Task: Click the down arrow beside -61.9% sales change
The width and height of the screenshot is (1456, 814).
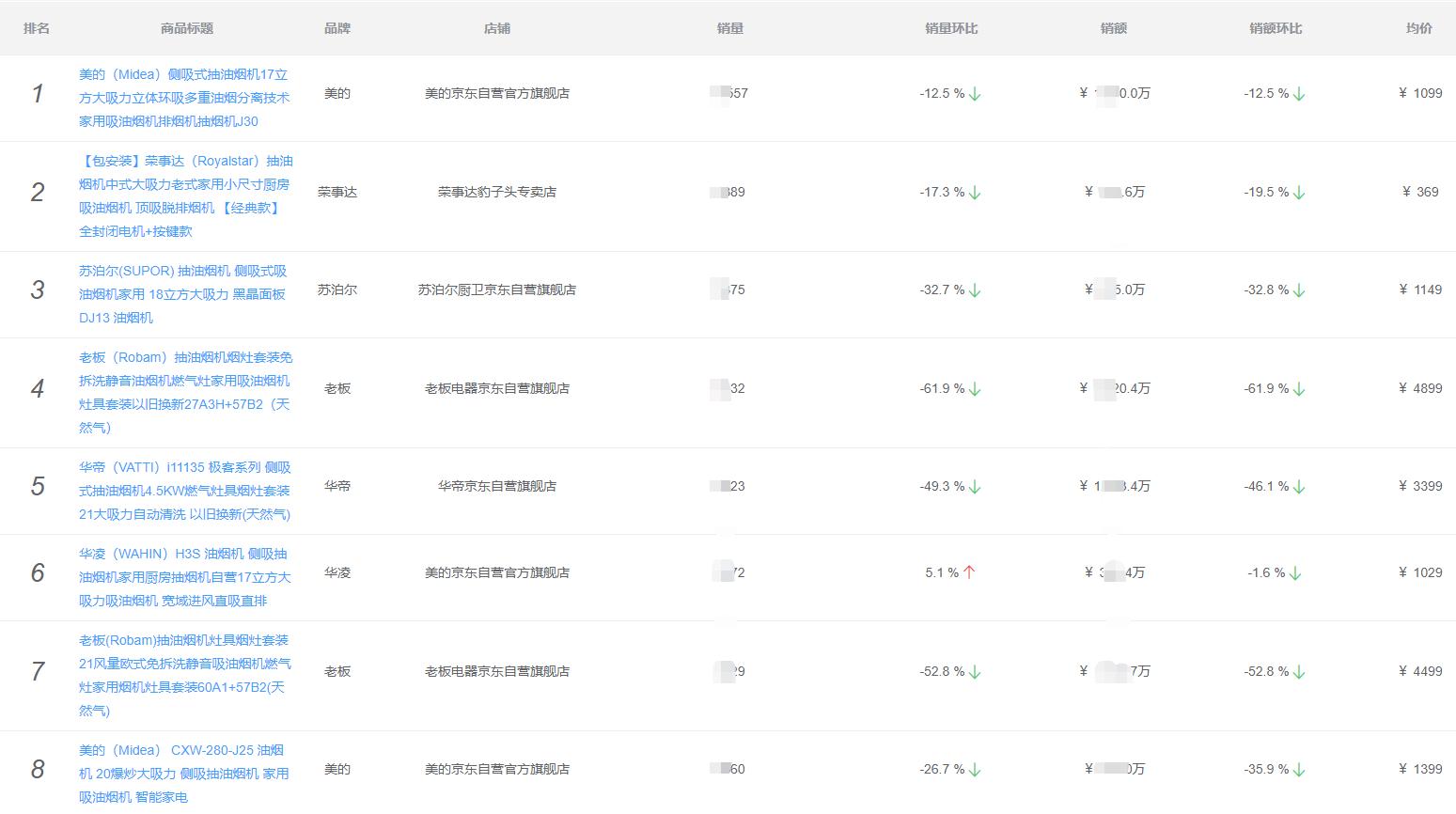Action: point(977,388)
